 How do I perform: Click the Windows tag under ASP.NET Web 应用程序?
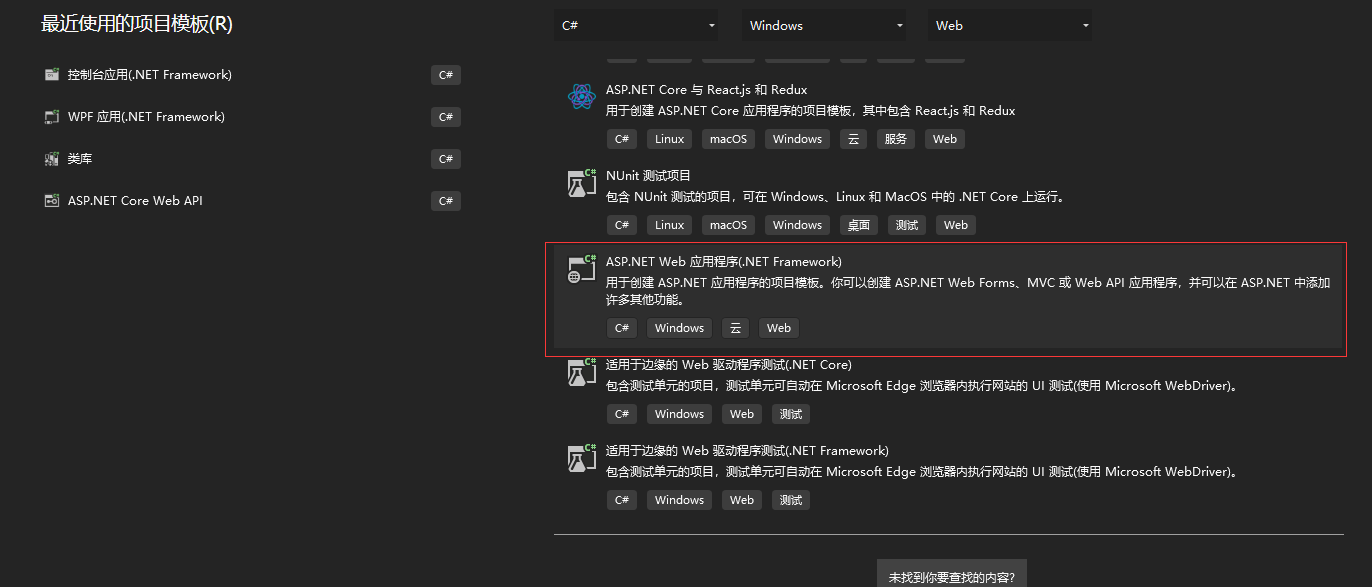[x=680, y=328]
